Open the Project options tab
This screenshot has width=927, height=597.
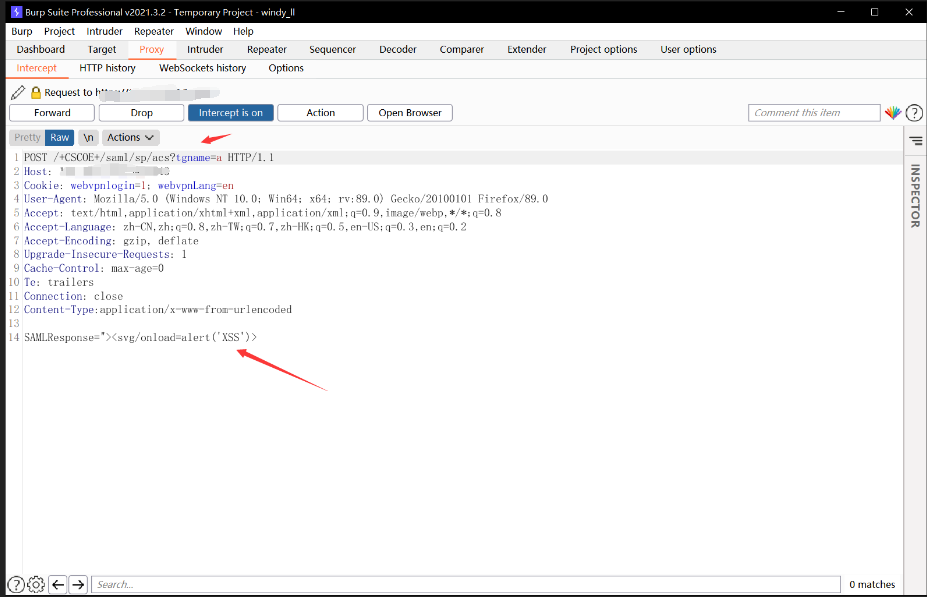tap(604, 50)
